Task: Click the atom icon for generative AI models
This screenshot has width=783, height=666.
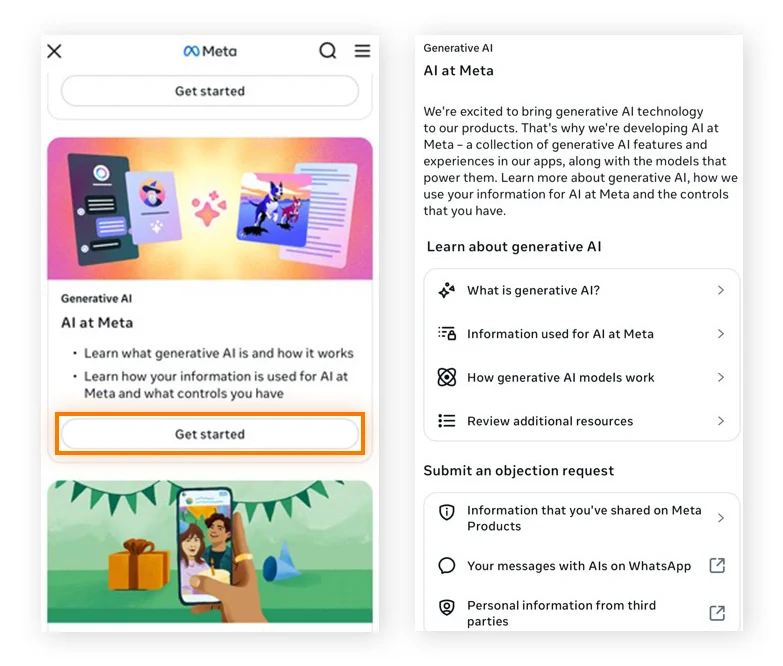Action: click(446, 377)
